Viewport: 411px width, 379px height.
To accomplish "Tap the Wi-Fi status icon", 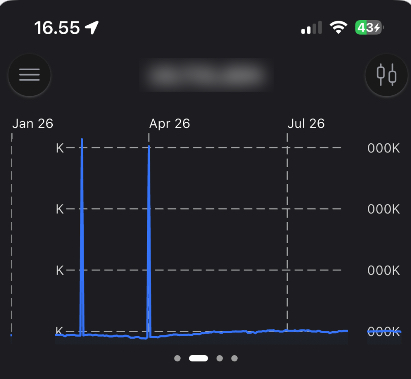I will [x=338, y=27].
